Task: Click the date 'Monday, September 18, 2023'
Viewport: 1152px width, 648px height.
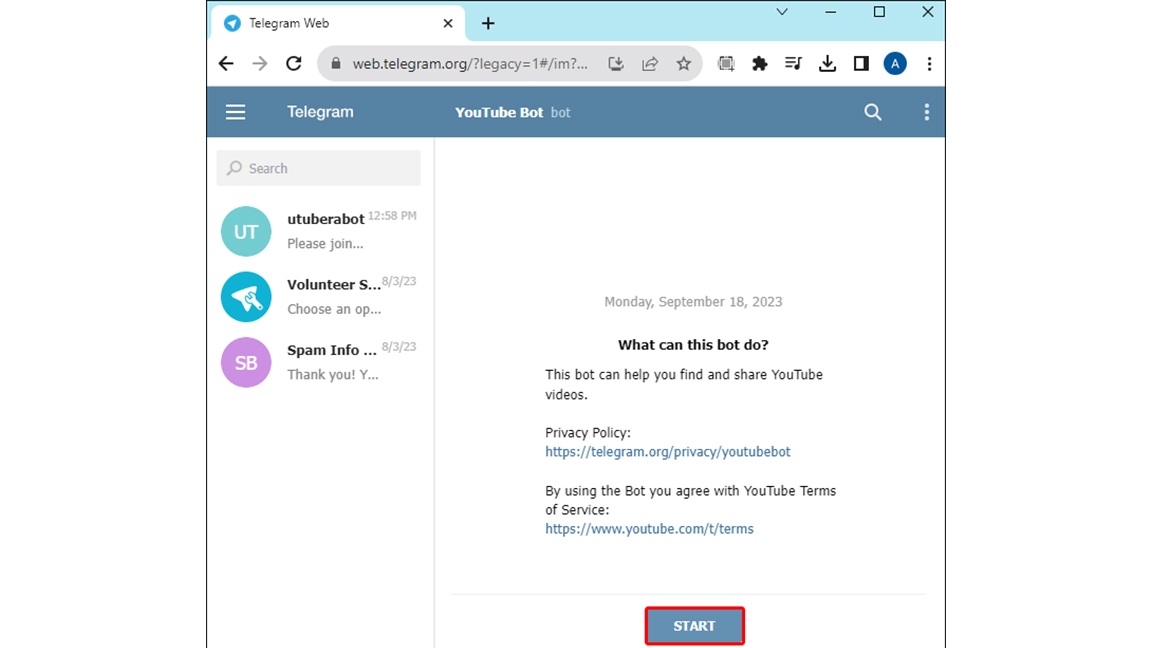Action: coord(693,302)
